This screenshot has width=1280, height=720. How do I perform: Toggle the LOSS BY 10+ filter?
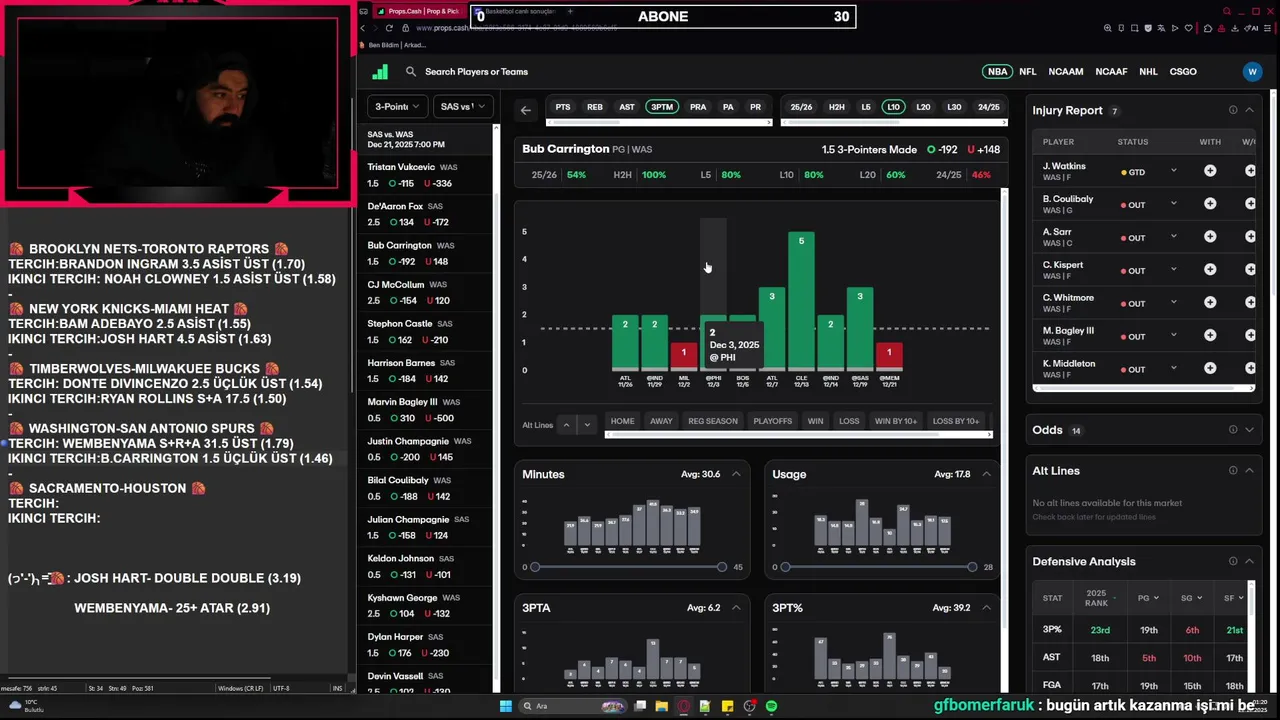tap(955, 421)
